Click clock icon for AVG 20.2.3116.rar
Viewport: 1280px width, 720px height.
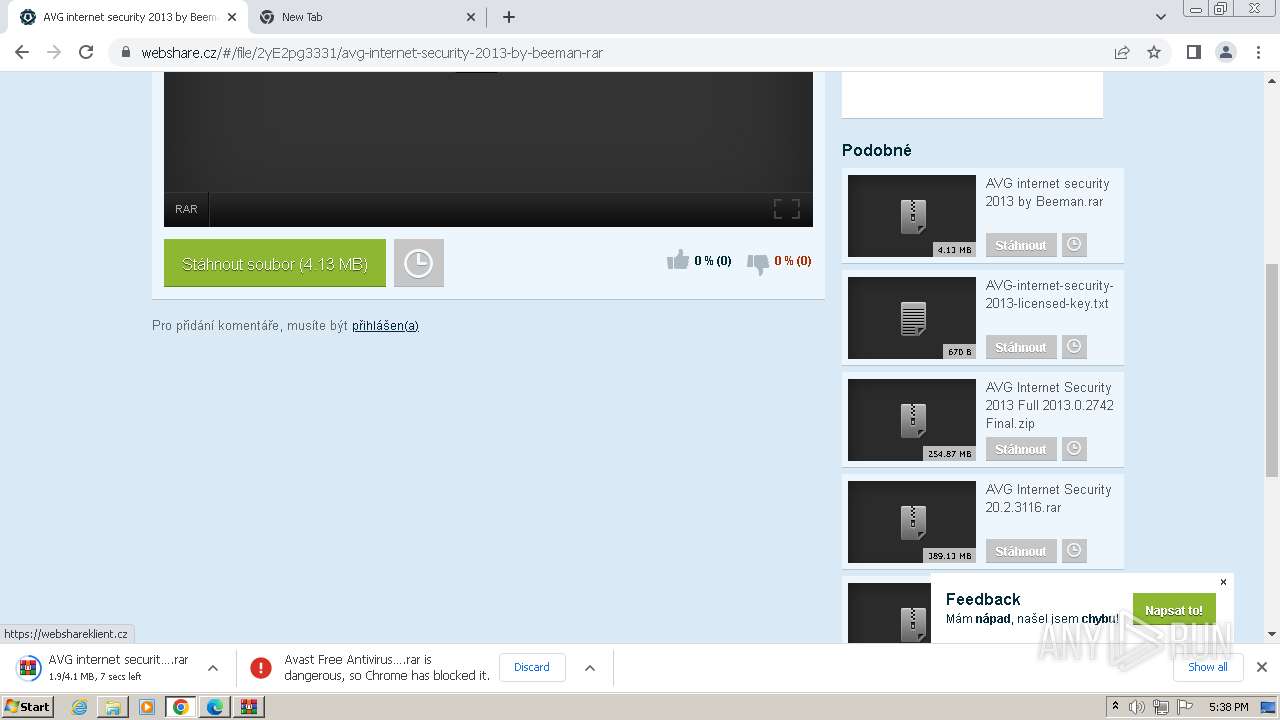coord(1074,551)
